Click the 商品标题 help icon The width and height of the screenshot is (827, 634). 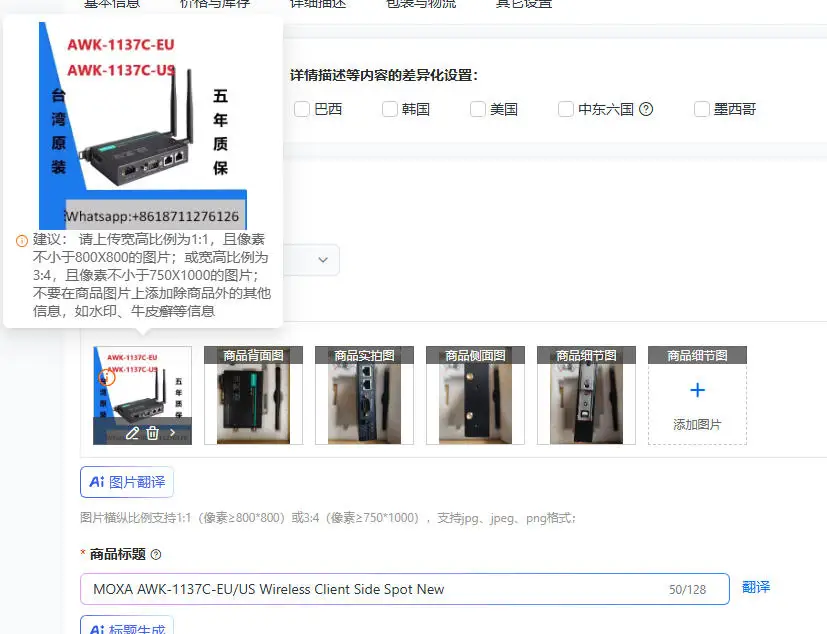pos(156,554)
